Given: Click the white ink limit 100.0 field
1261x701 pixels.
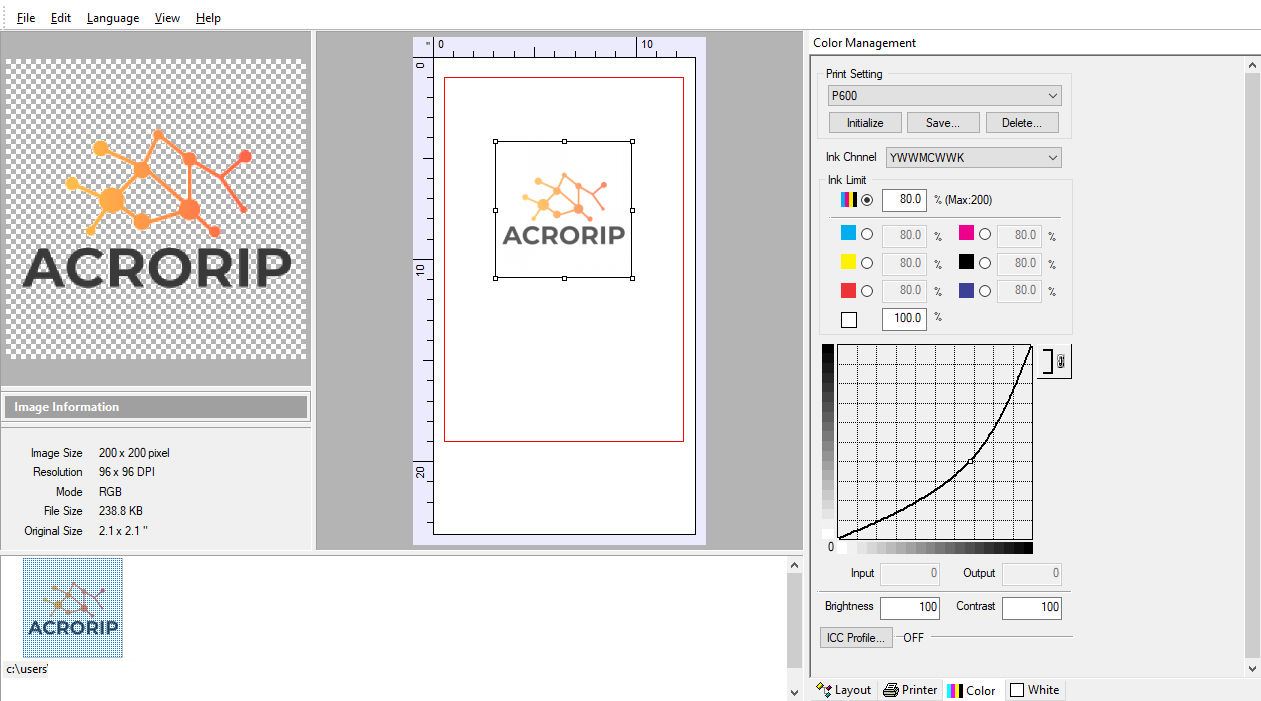Looking at the screenshot, I should 904,318.
